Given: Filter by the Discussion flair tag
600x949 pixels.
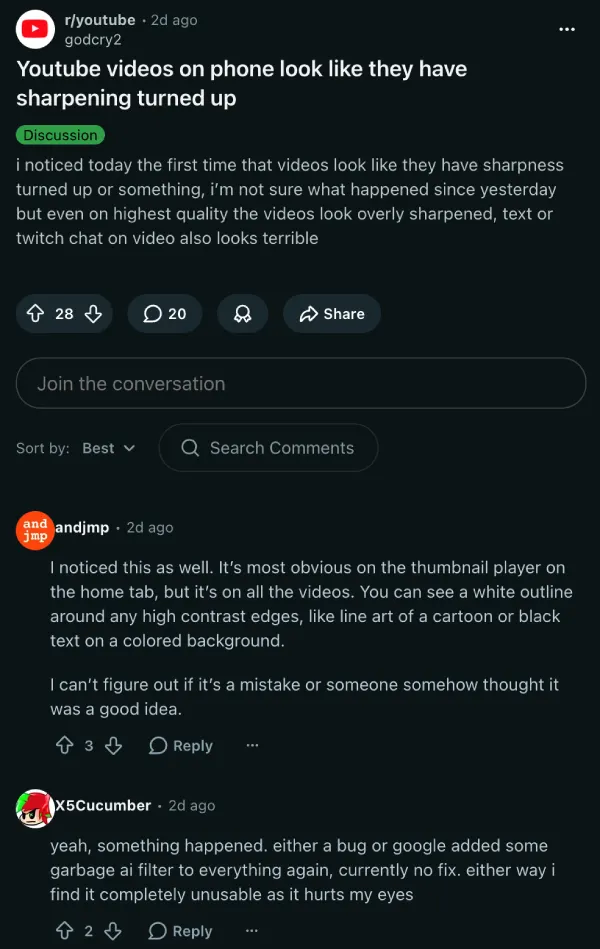Looking at the screenshot, I should 60,135.
